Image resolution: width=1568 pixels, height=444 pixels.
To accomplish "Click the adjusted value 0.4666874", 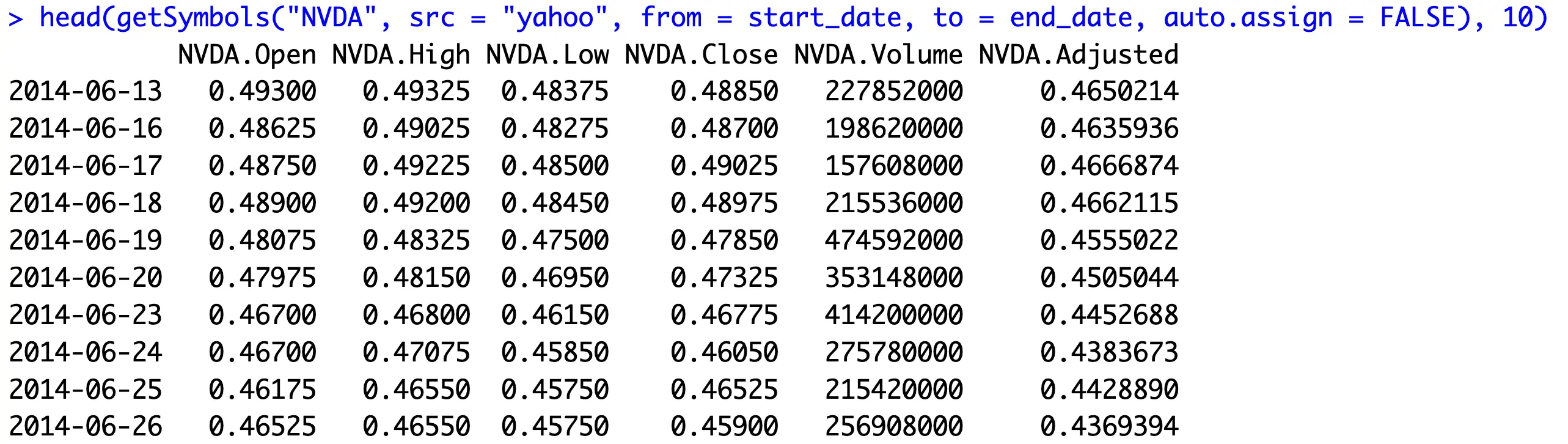I will click(1110, 166).
